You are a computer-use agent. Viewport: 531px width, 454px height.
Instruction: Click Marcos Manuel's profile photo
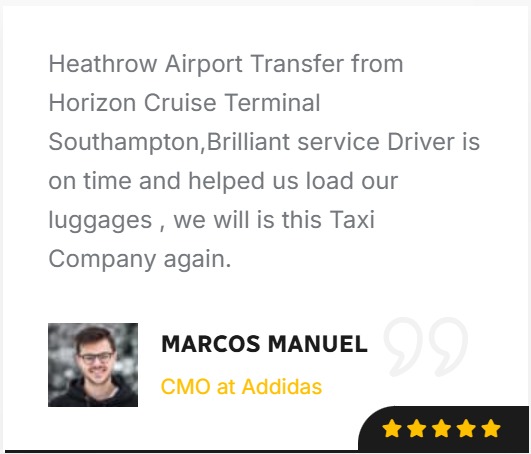point(93,365)
